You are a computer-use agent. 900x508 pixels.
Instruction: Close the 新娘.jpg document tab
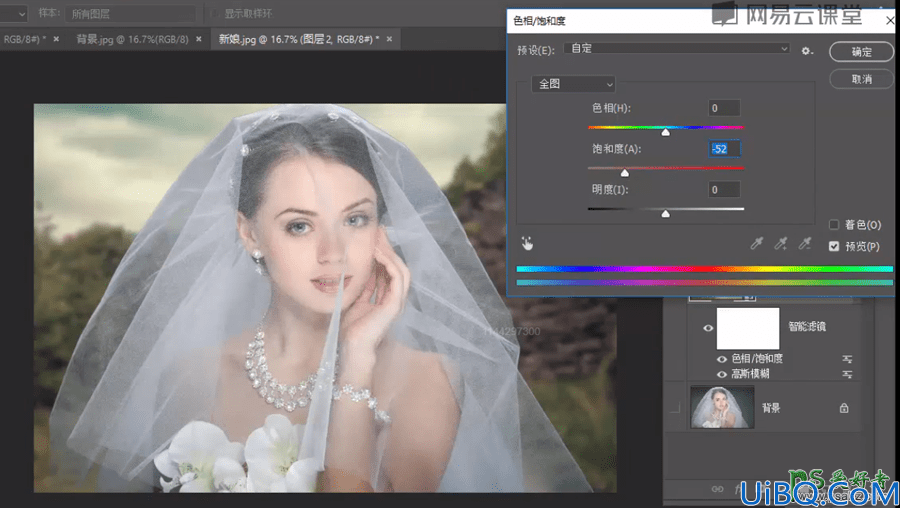coord(389,39)
